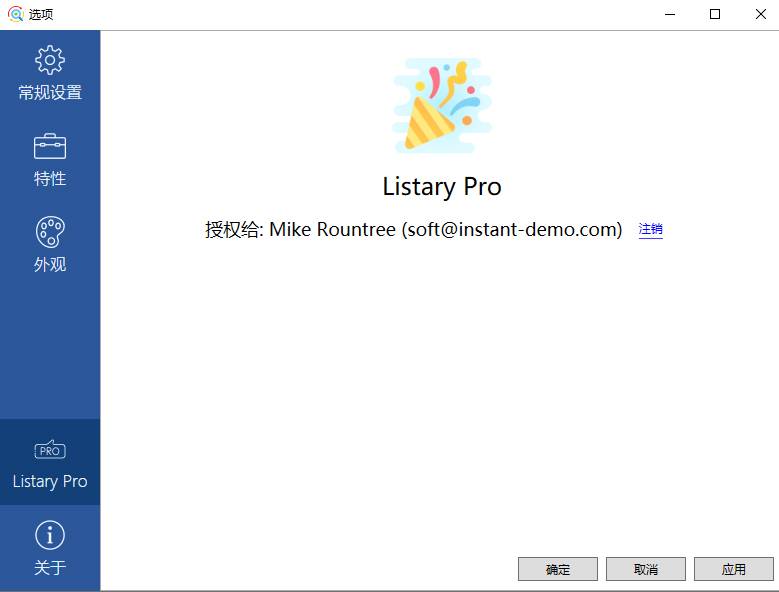Screen dimensions: 779x592
Task: Switch to 外观 tab label
Action: [50, 264]
